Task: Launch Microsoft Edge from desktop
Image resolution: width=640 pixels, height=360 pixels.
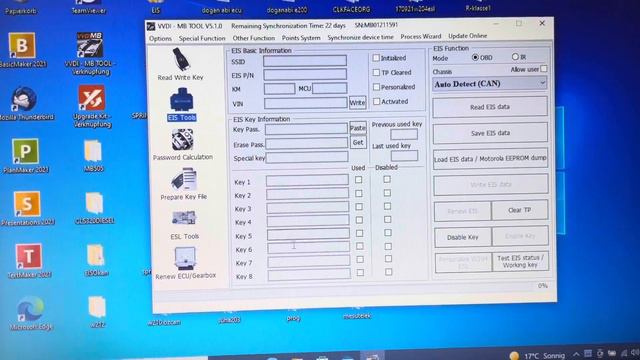Action: pyautogui.click(x=31, y=313)
